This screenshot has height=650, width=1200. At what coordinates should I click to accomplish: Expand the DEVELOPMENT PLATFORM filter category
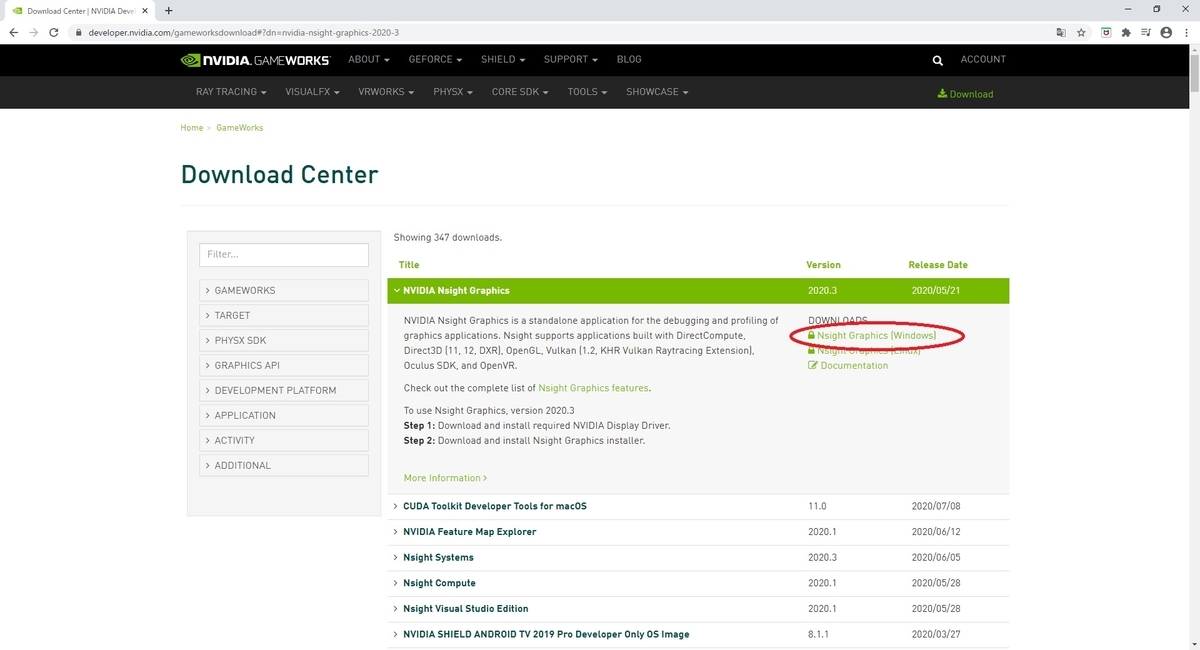coord(284,390)
